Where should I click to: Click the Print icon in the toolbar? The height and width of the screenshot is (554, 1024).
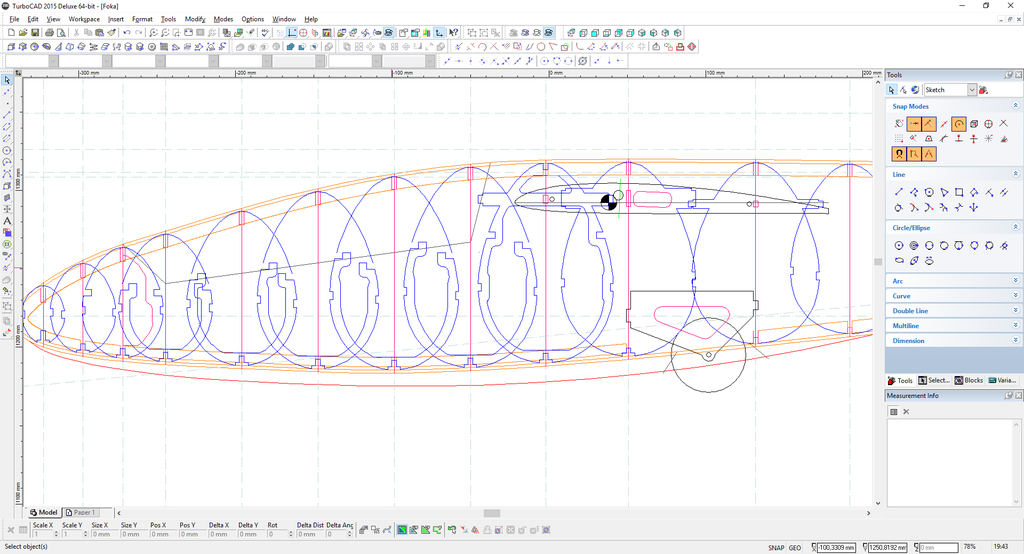tap(48, 32)
